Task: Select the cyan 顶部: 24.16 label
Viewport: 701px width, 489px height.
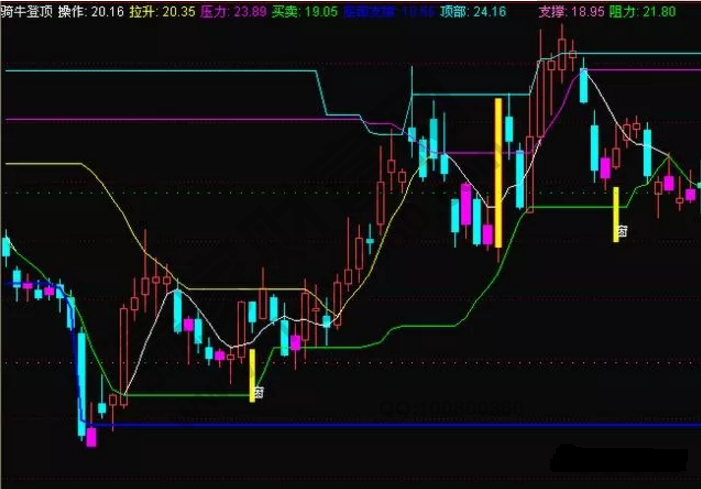Action: 473,11
